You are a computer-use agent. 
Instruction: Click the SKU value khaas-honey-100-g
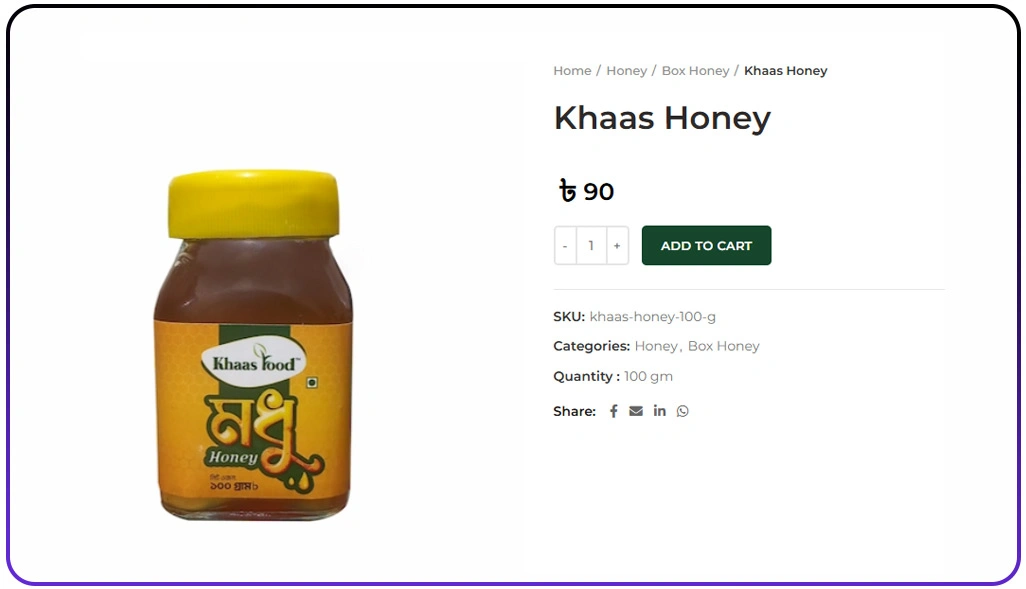pos(652,317)
